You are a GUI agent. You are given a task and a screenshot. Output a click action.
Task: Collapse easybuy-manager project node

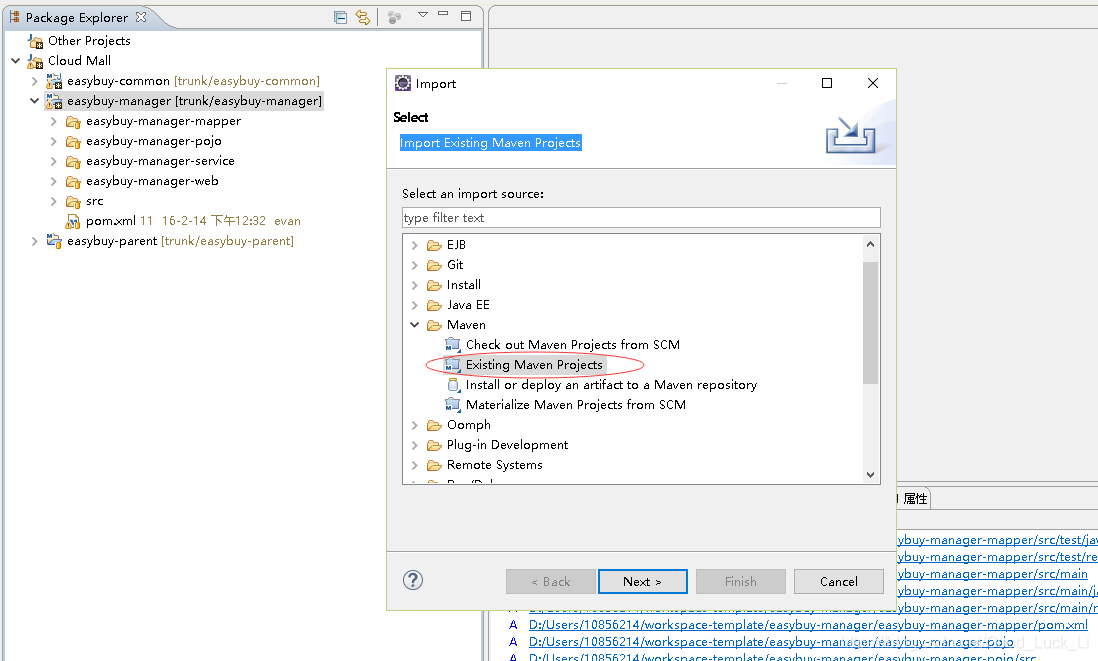coord(34,101)
